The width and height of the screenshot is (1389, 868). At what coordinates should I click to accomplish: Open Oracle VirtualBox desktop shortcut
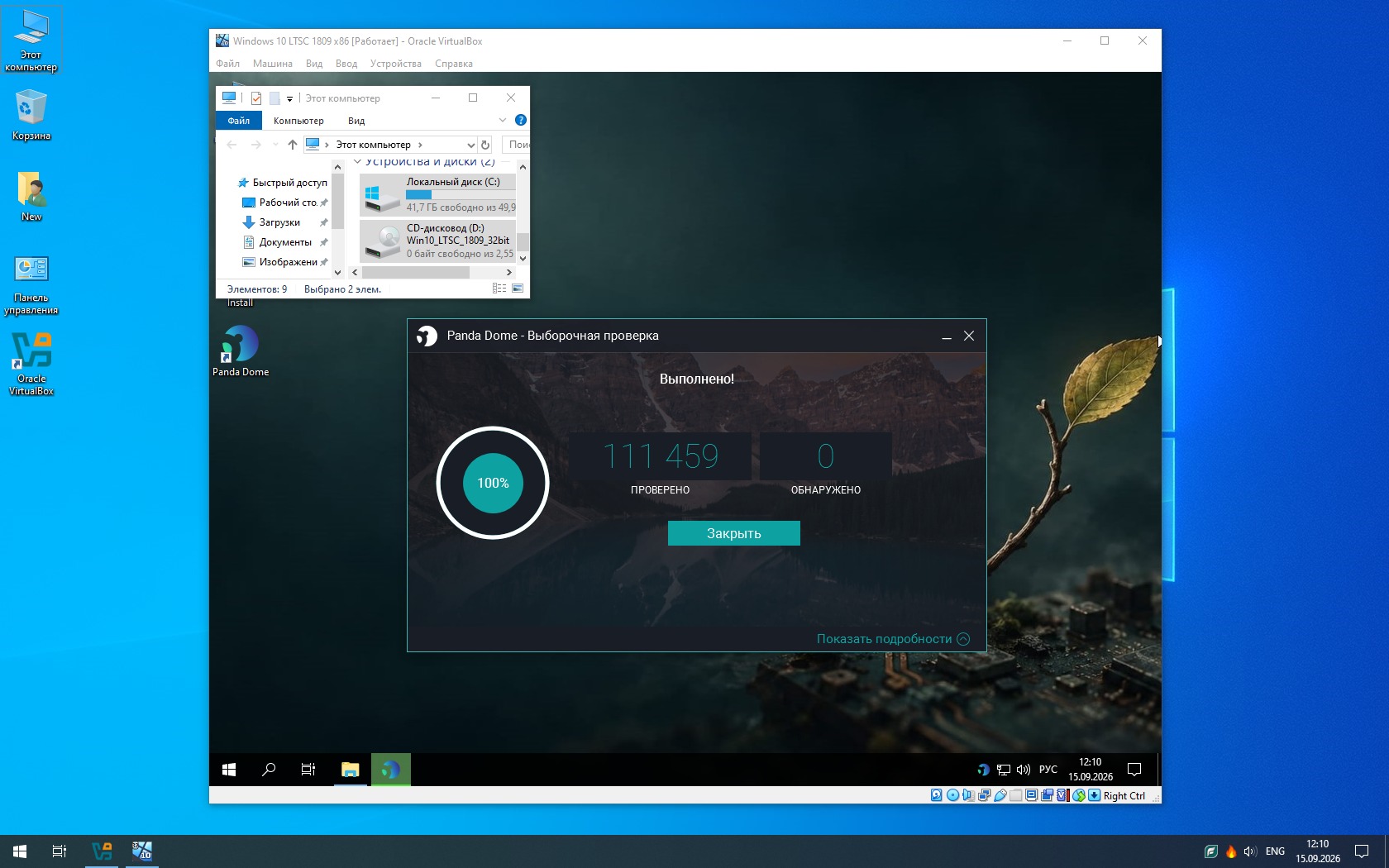pyautogui.click(x=31, y=364)
